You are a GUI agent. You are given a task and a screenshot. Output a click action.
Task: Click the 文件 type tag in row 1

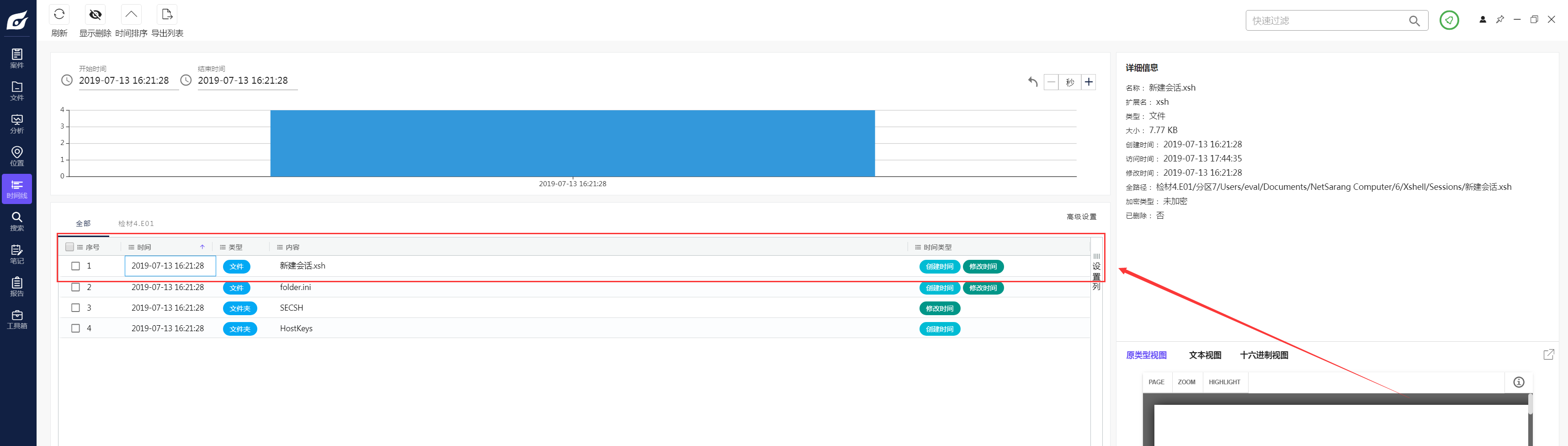coord(236,266)
